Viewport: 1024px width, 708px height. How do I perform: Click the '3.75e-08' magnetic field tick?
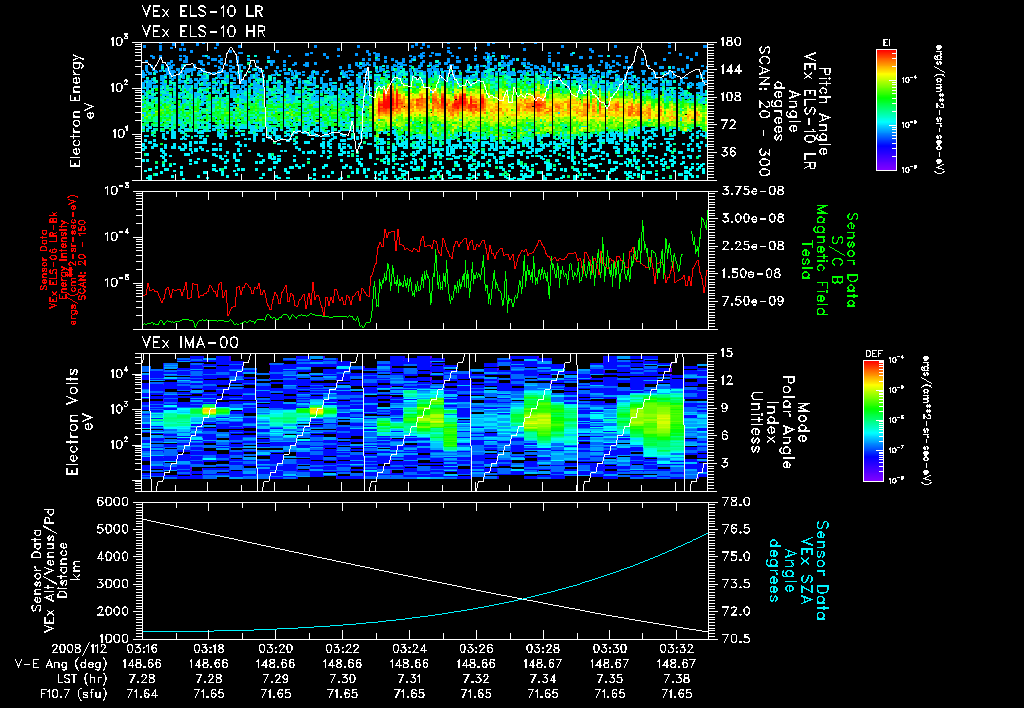click(x=752, y=191)
